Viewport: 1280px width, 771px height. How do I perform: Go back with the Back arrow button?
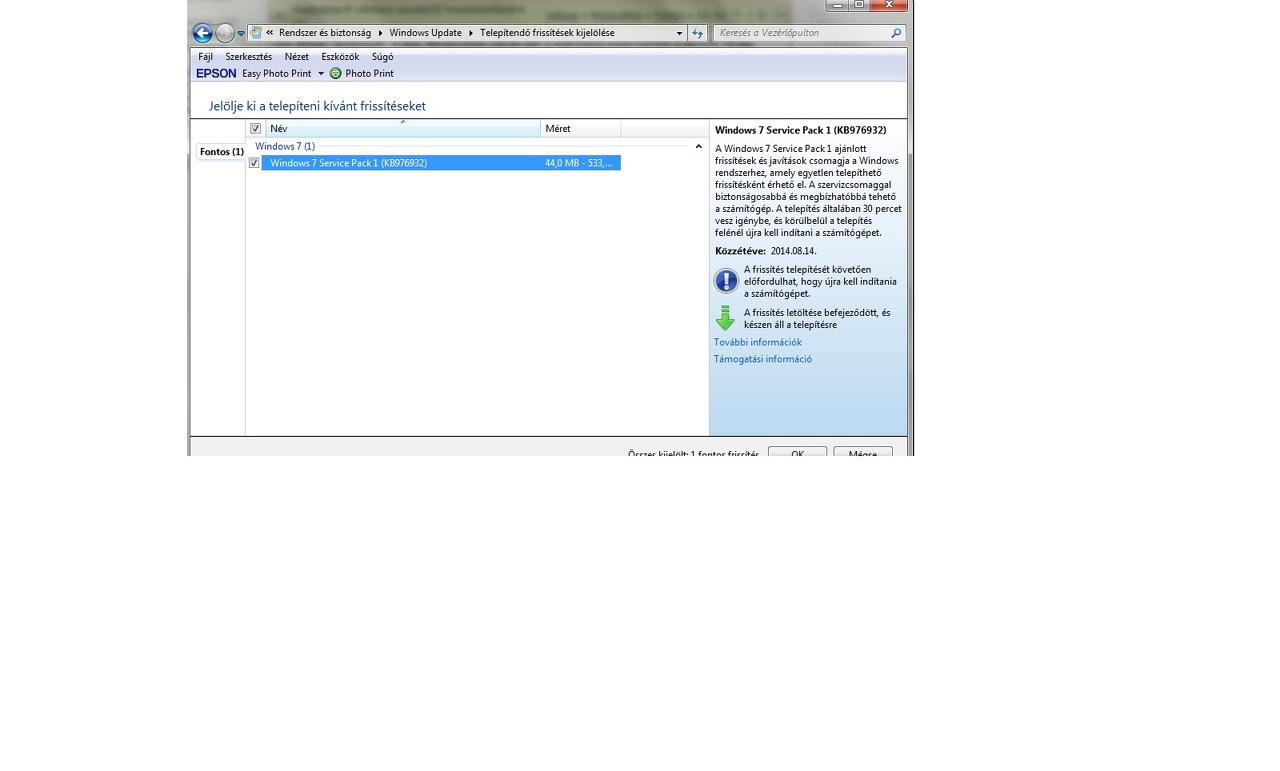tap(202, 33)
